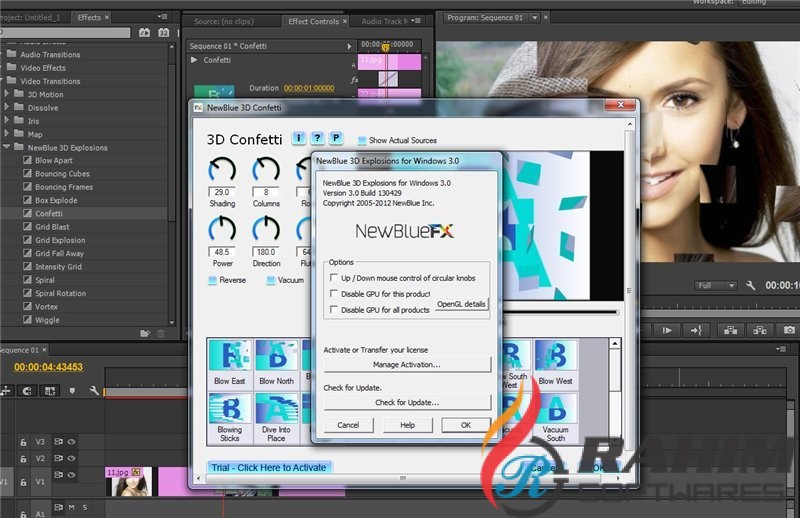Select Spiral Rotation in effects list
The height and width of the screenshot is (518, 800).
tap(60, 293)
